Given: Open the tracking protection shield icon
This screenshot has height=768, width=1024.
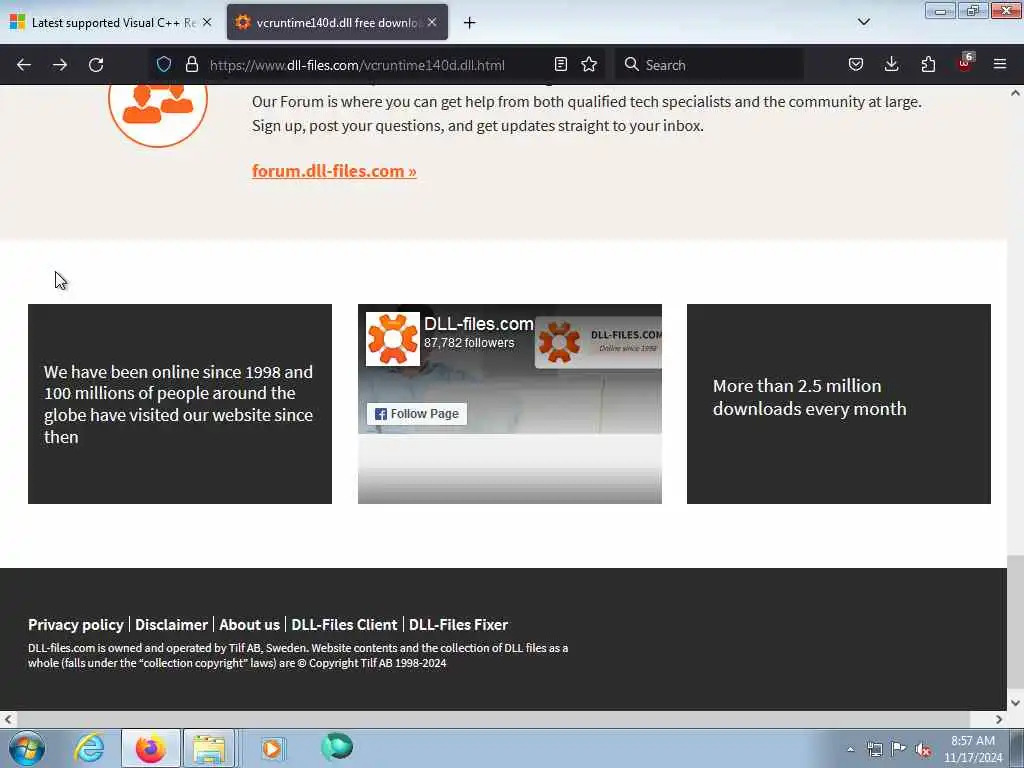Looking at the screenshot, I should tap(164, 64).
